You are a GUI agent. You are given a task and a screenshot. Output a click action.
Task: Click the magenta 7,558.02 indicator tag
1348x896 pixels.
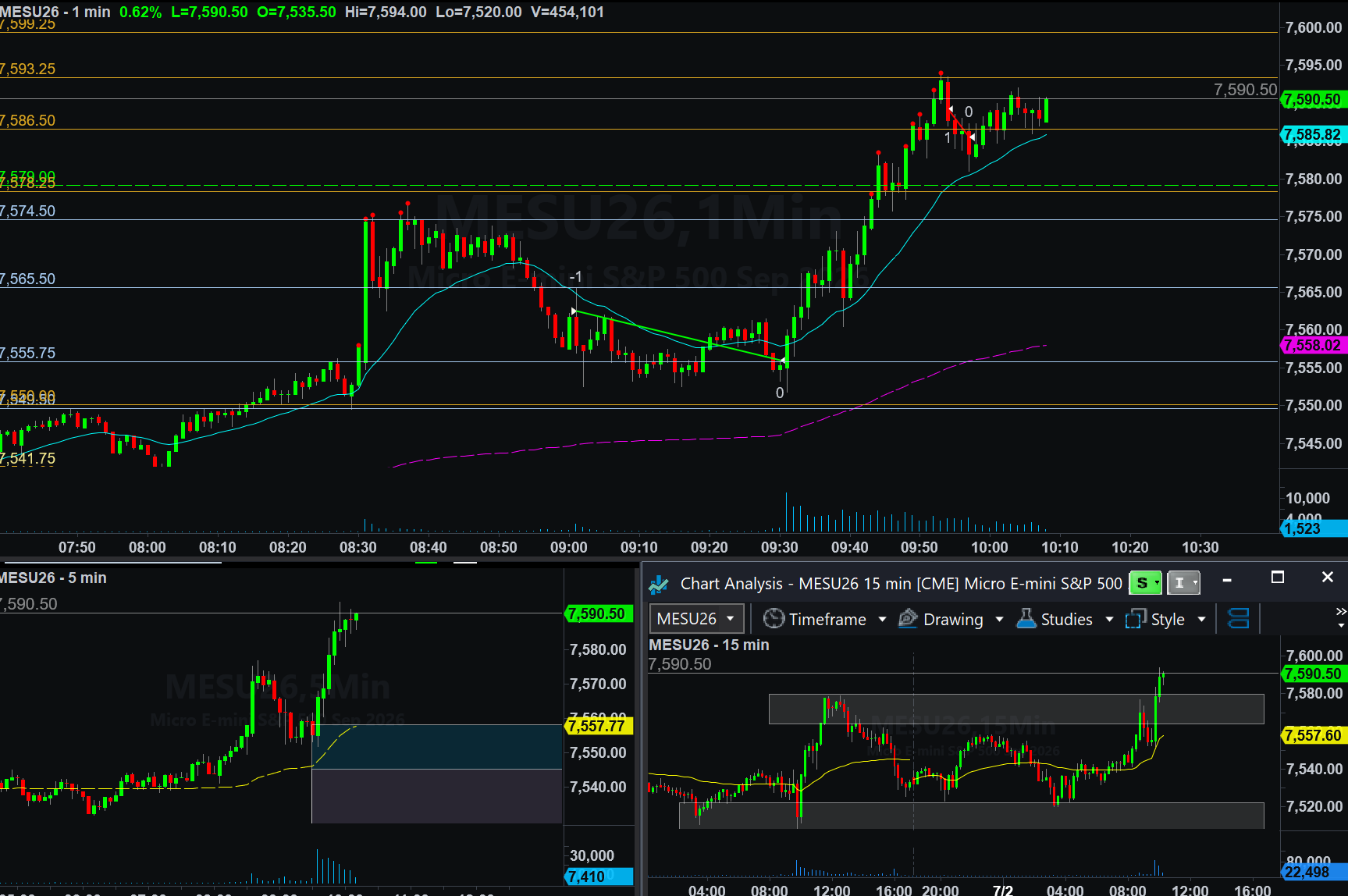point(1313,345)
